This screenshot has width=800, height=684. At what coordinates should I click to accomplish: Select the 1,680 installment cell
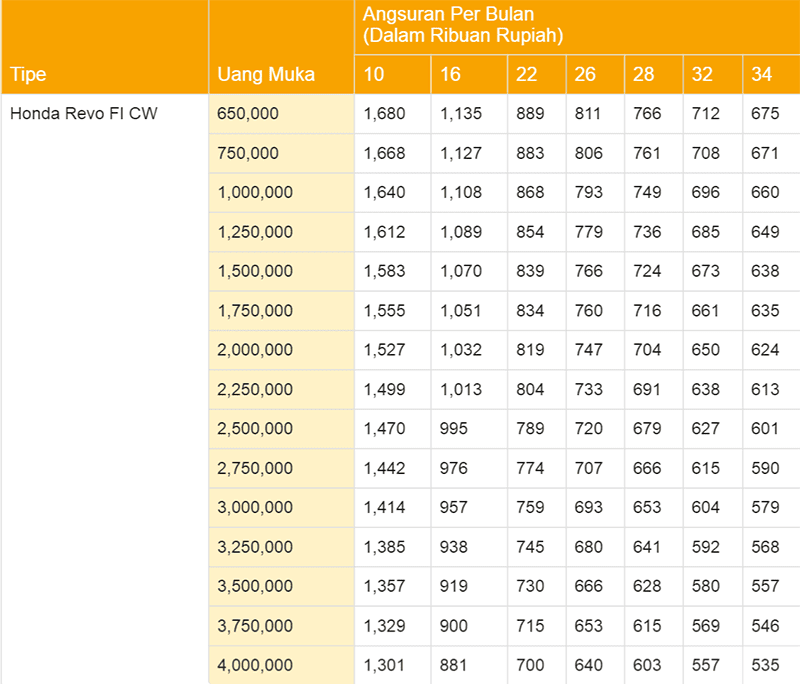point(385,114)
